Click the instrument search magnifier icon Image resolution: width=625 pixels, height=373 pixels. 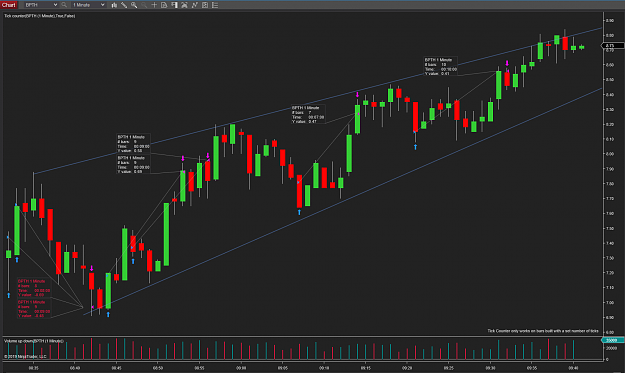click(x=64, y=5)
